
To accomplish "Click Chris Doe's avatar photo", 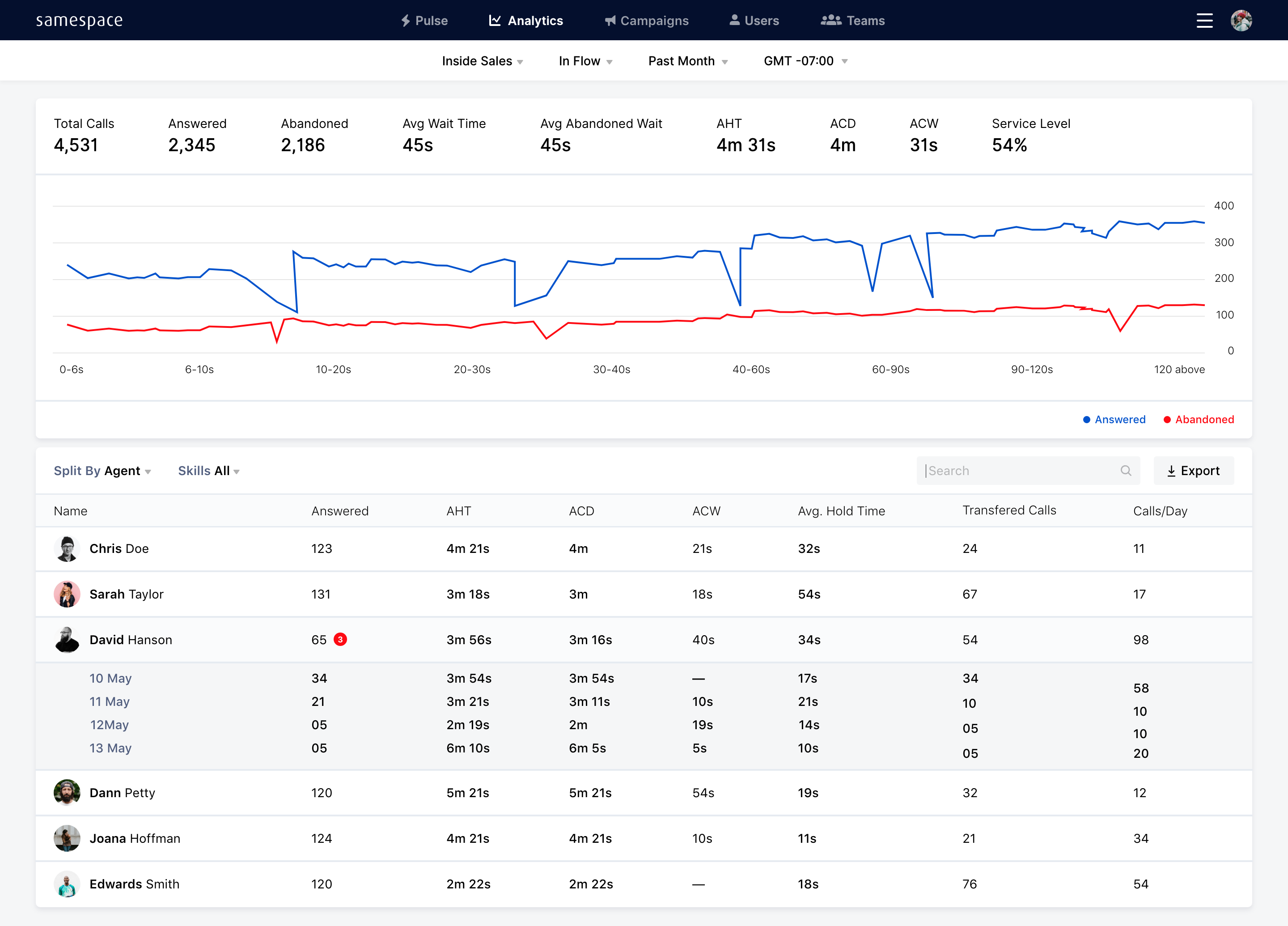I will [67, 549].
